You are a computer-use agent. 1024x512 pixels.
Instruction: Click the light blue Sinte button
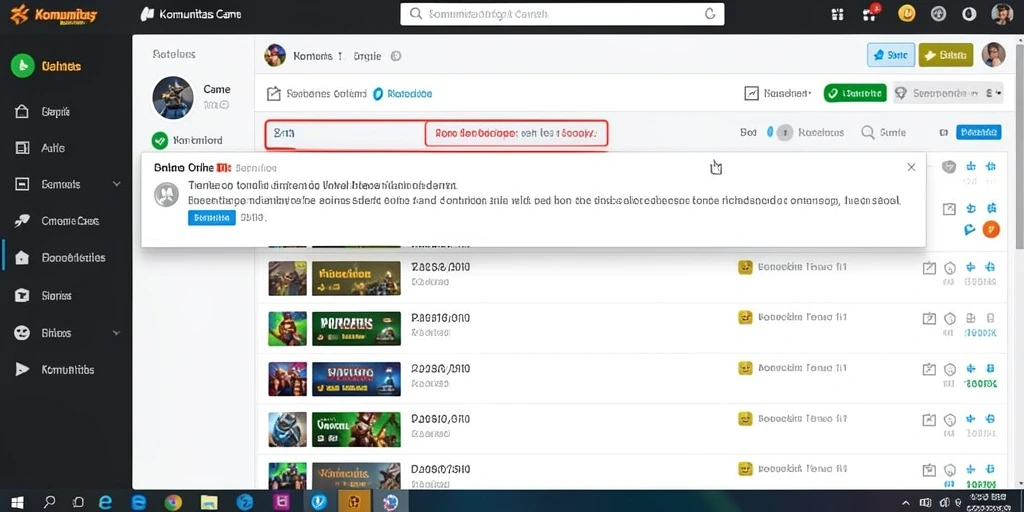[x=891, y=56]
